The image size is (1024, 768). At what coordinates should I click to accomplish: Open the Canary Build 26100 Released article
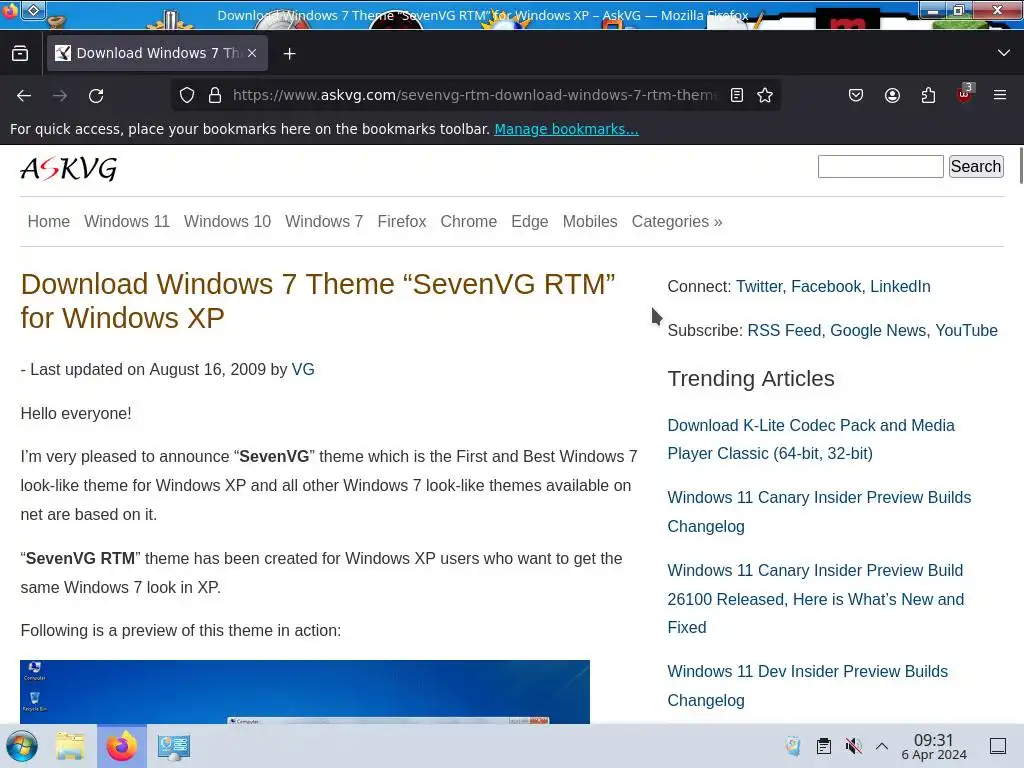point(816,599)
